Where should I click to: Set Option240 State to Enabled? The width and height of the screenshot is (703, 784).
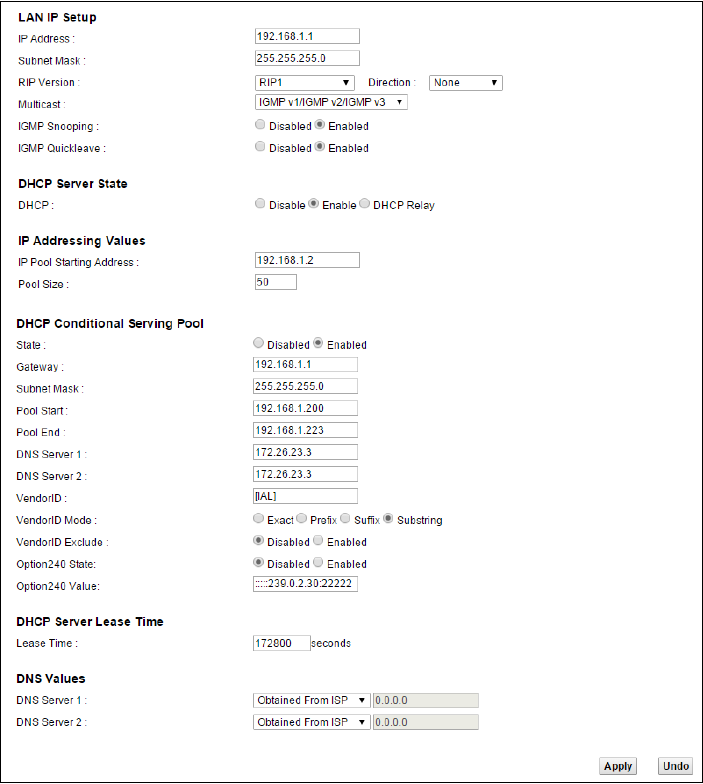318,562
